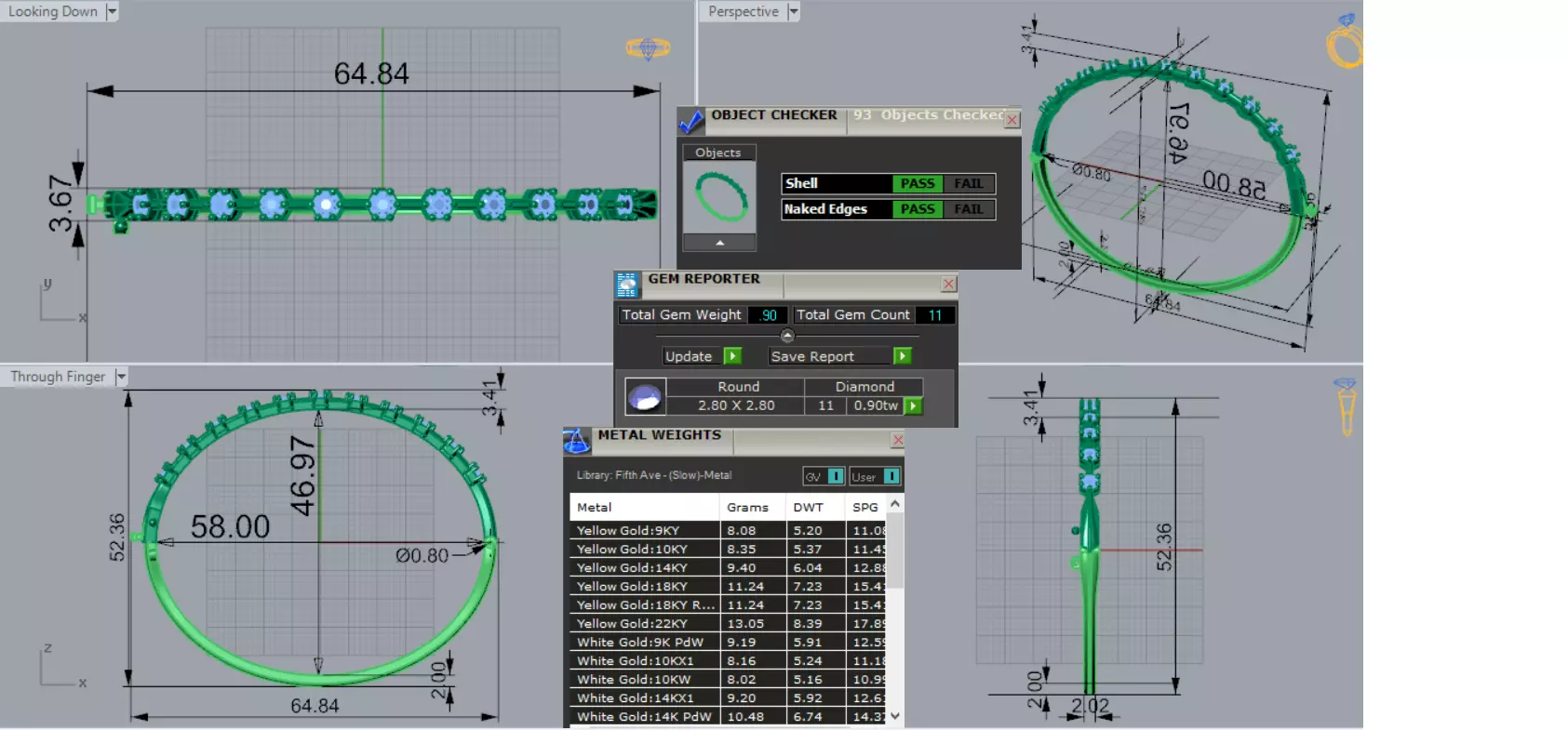
Task: Click the 93 Objects Checked status text
Action: [929, 115]
